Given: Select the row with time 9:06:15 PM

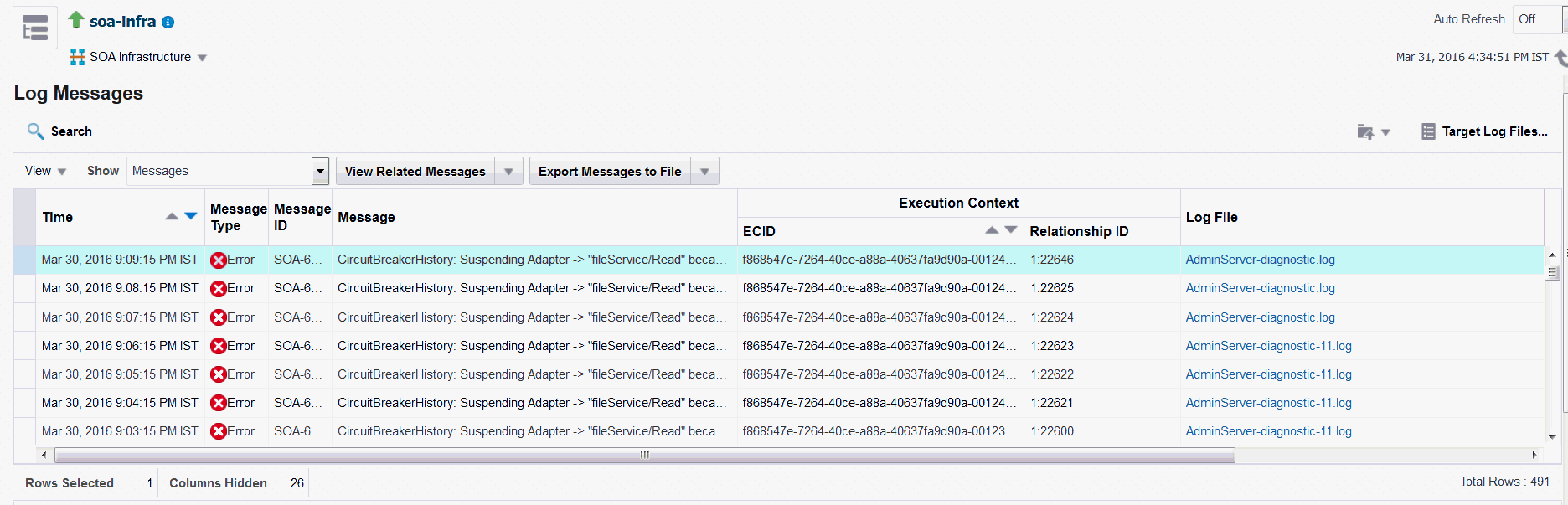Looking at the screenshot, I should coord(120,346).
